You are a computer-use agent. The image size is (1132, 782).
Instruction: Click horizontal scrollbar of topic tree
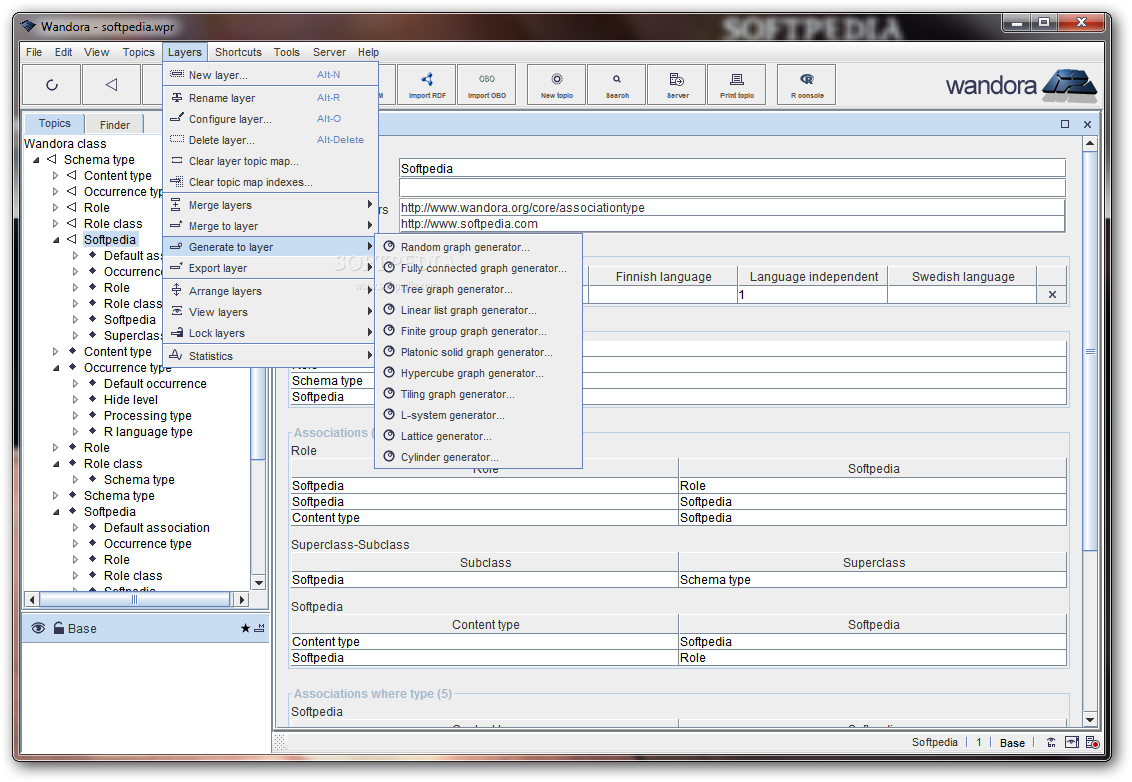click(134, 599)
